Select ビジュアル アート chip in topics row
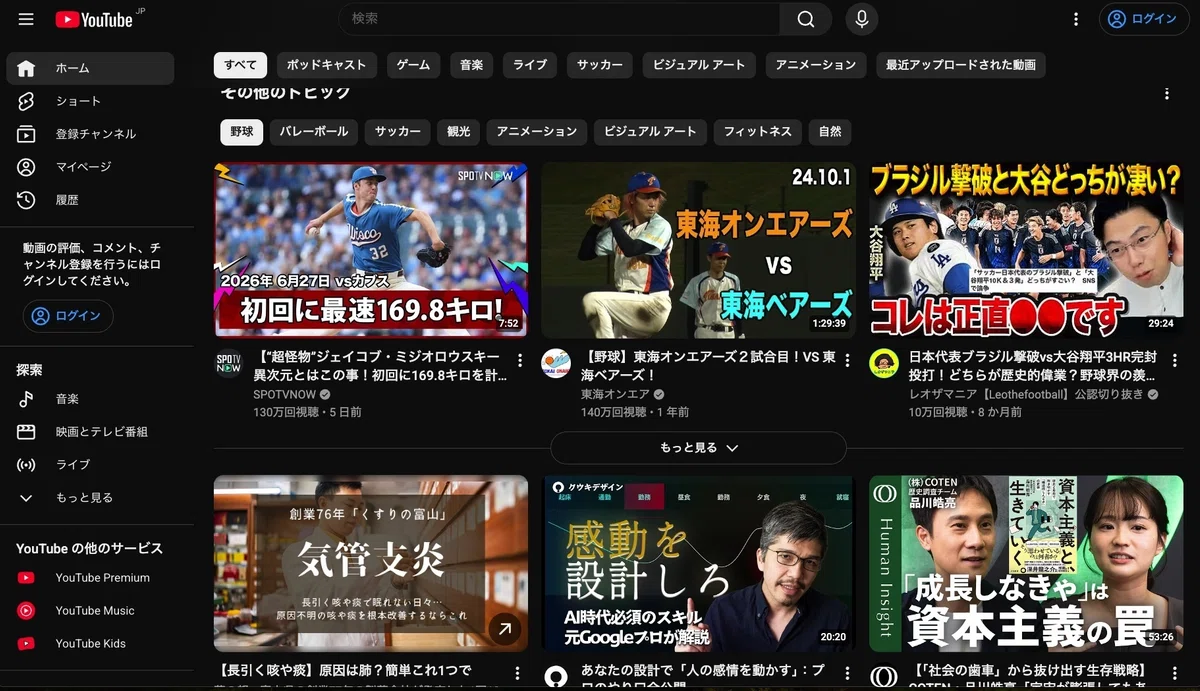The height and width of the screenshot is (691, 1200). (651, 132)
